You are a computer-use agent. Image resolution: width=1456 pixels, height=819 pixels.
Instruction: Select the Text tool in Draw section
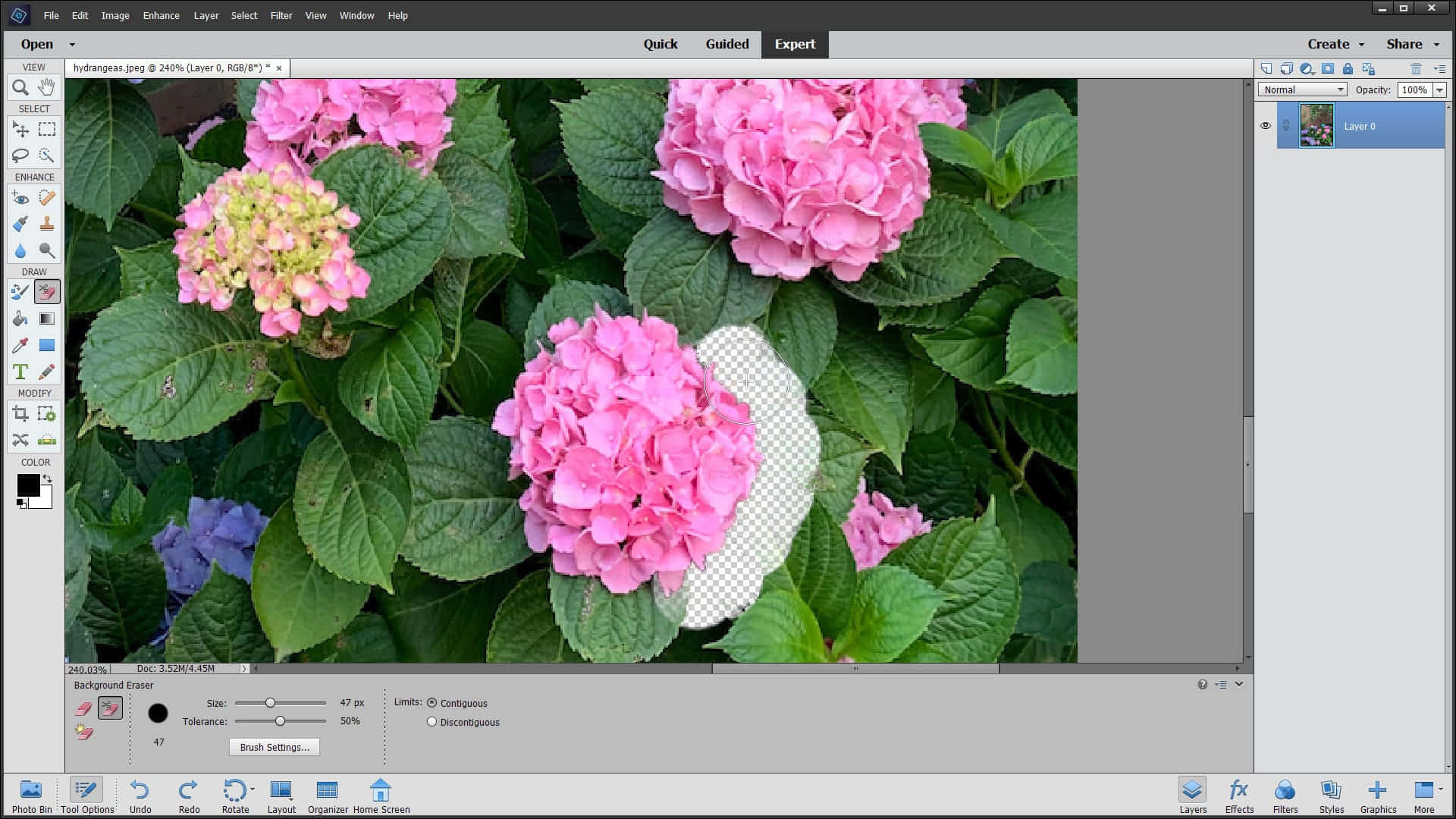point(20,371)
